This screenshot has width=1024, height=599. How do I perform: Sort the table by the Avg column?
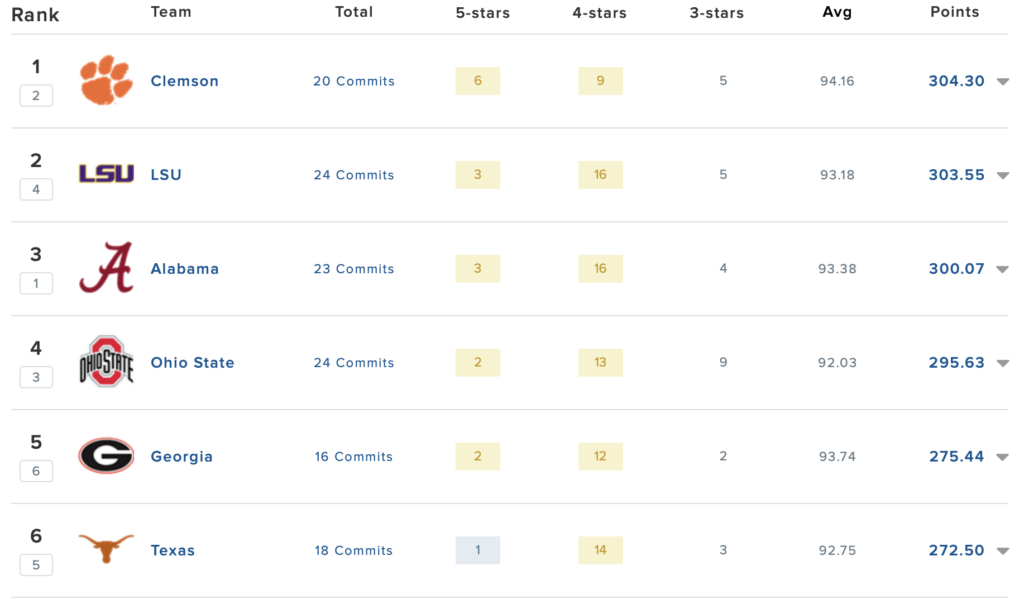pos(837,12)
